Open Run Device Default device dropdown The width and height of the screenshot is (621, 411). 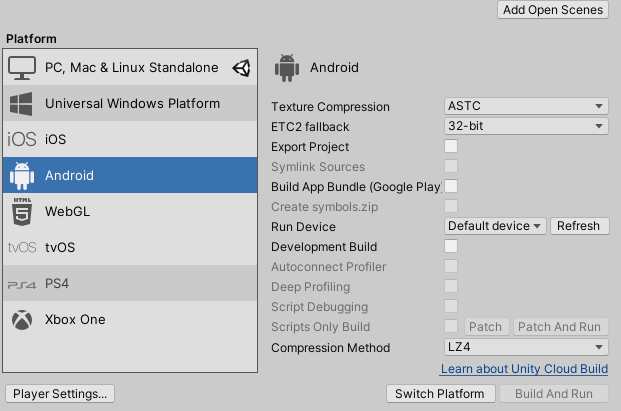(495, 226)
